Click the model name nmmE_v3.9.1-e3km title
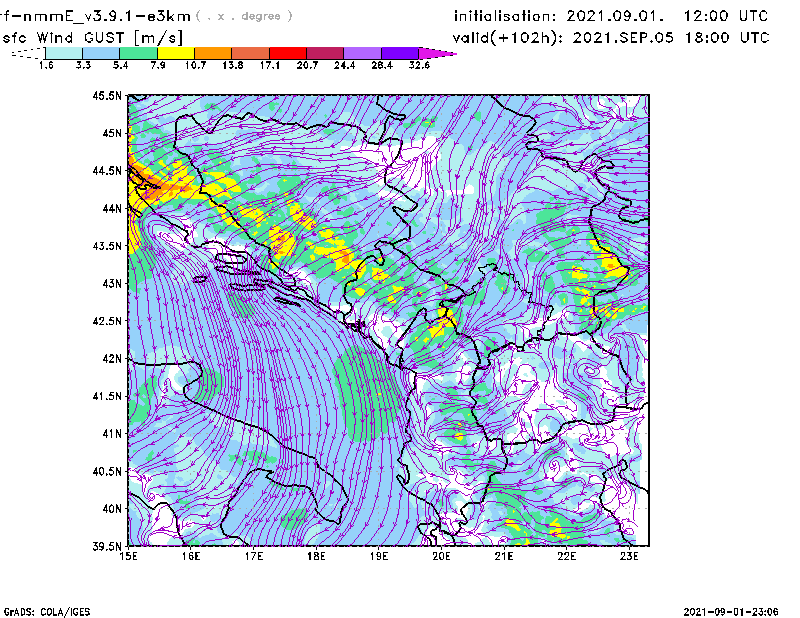 [95, 16]
